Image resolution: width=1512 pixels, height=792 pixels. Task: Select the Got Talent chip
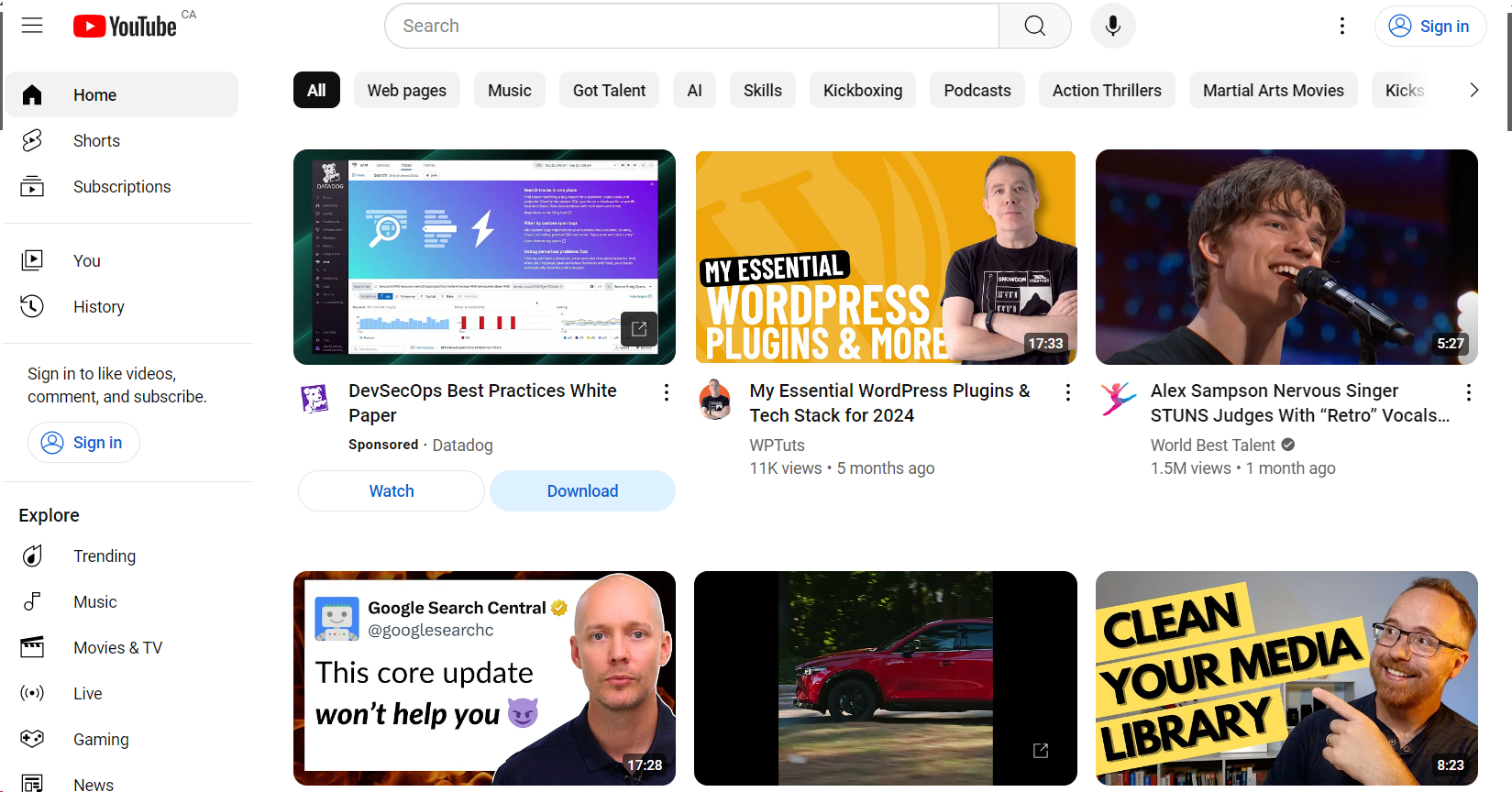609,90
